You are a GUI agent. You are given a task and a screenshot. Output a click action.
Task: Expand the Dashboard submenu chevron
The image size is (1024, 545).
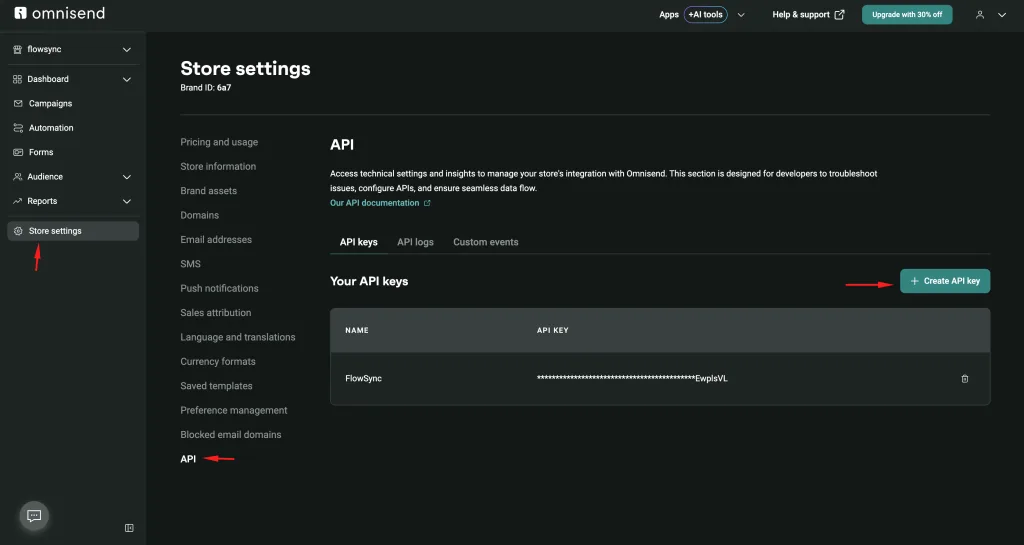point(127,79)
